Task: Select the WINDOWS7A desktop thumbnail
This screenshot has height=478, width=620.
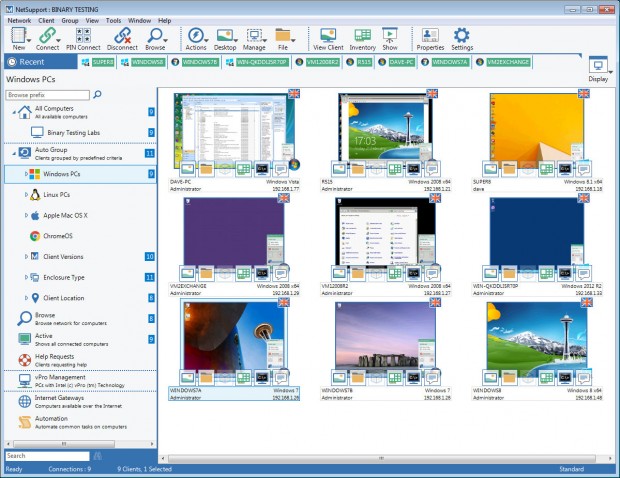Action: (234, 340)
